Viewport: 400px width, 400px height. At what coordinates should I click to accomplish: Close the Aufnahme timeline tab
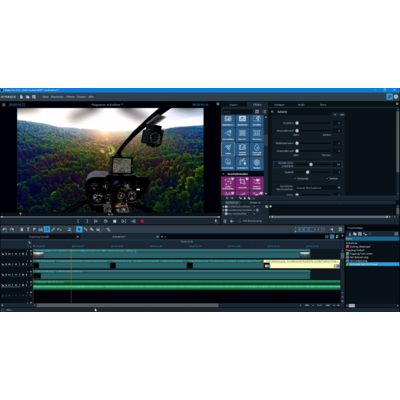[157, 237]
